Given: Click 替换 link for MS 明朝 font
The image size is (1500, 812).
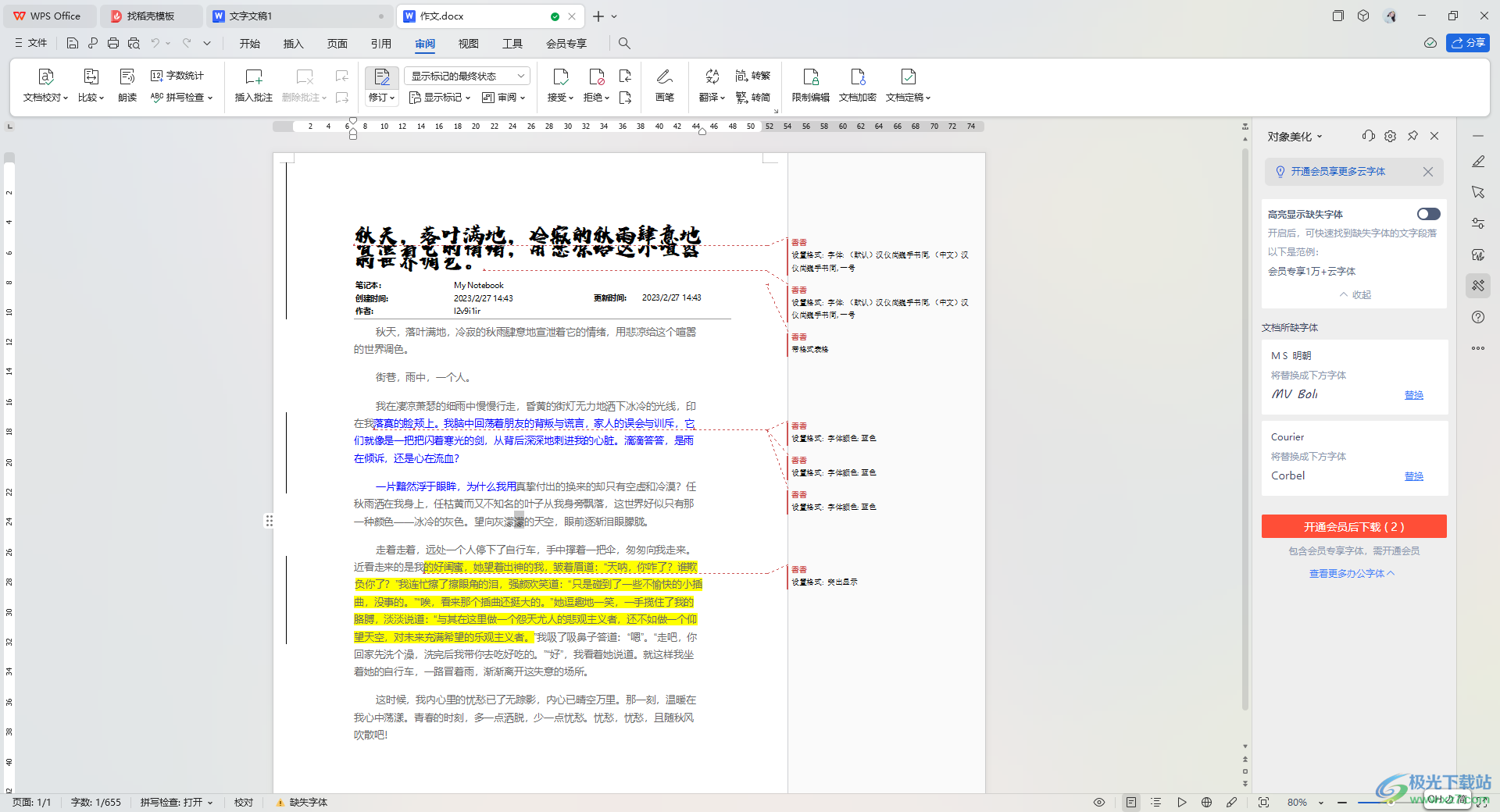Looking at the screenshot, I should click(1414, 395).
